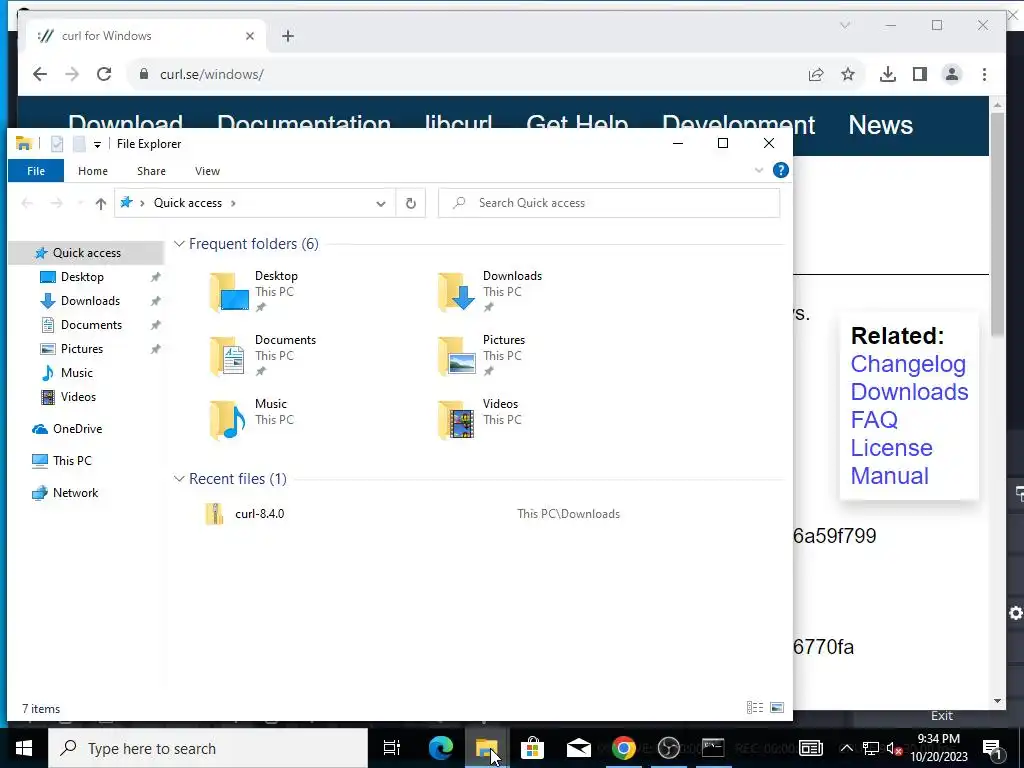1024x768 pixels.
Task: Open the FAQ related link
Action: pos(874,420)
